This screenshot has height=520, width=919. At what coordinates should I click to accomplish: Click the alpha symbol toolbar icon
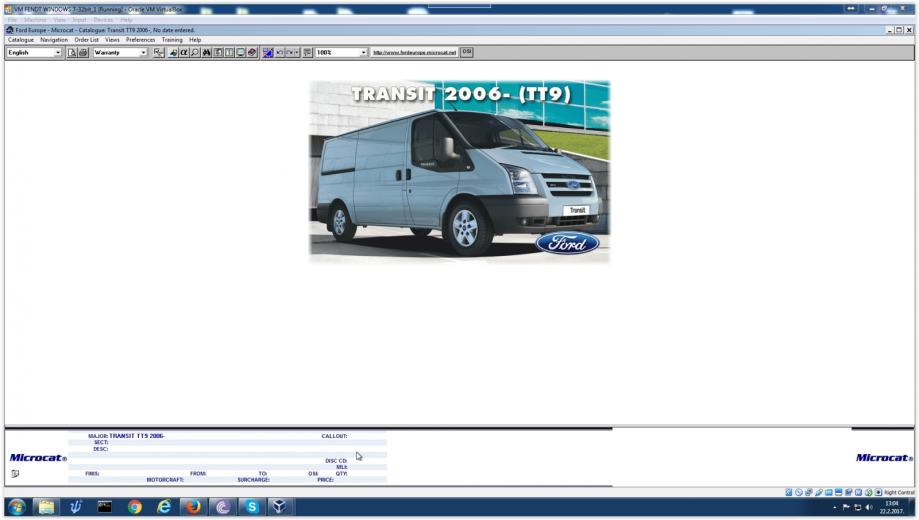[184, 52]
